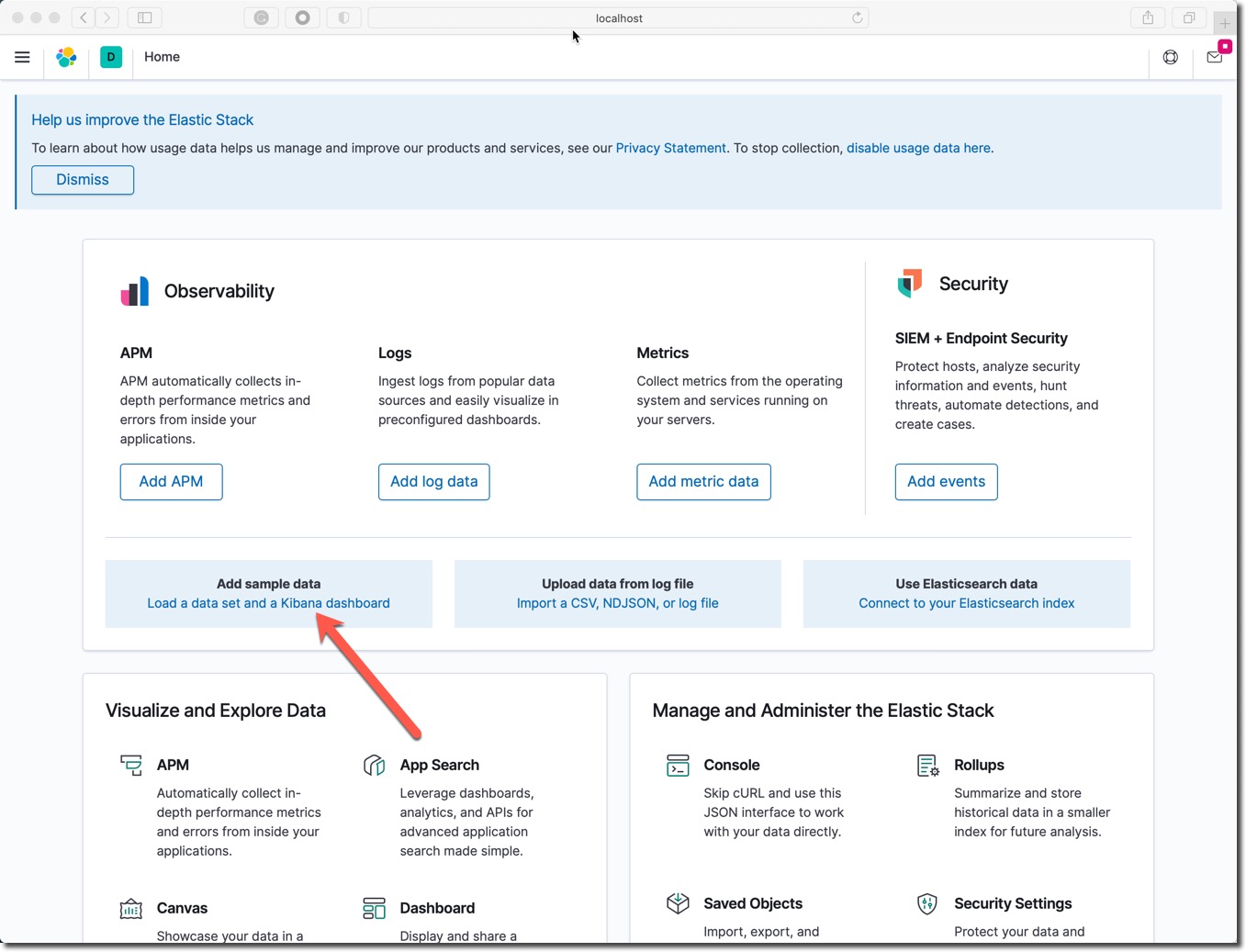This screenshot has width=1246, height=952.
Task: Click 'Upload data from log file' title
Action: point(617,584)
